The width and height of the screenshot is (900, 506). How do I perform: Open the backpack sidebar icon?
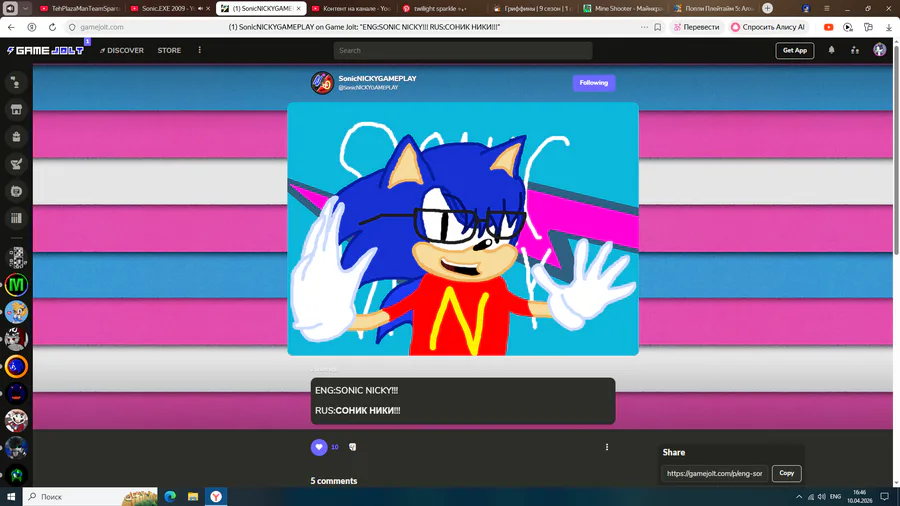(x=16, y=137)
